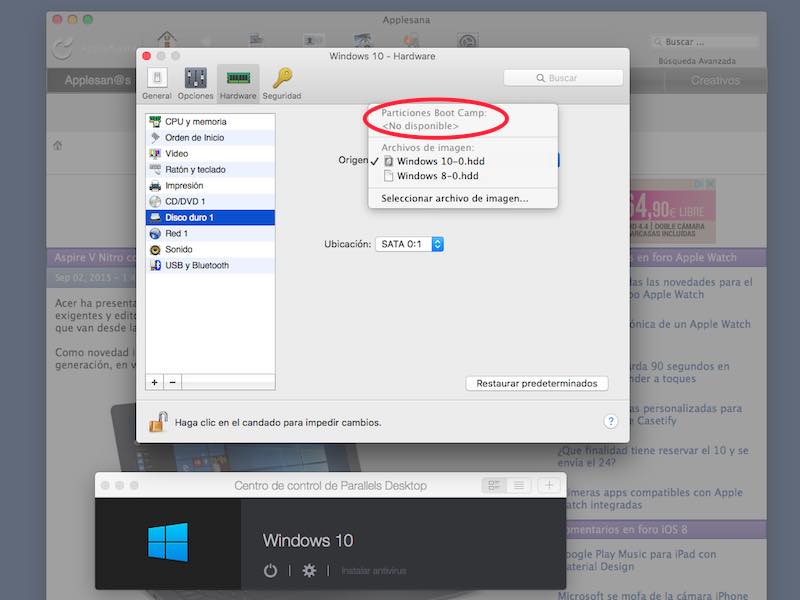Switch to the Hardware tab
Image resolution: width=800 pixels, height=600 pixels.
pos(238,84)
